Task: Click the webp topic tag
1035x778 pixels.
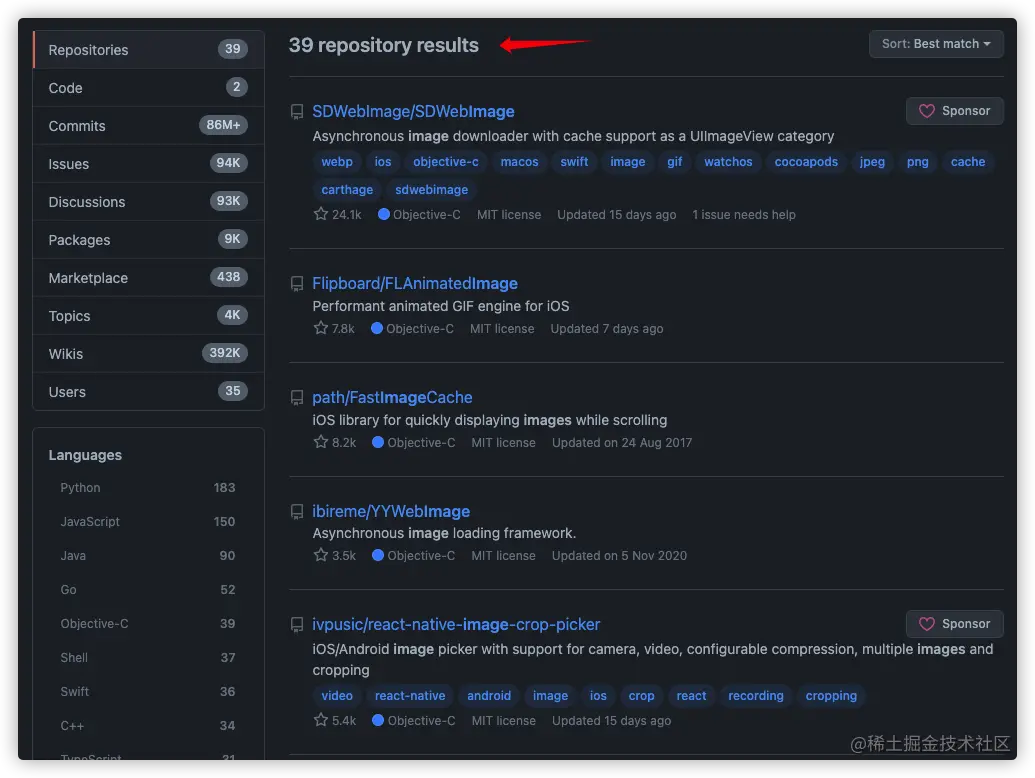Action: (x=337, y=162)
